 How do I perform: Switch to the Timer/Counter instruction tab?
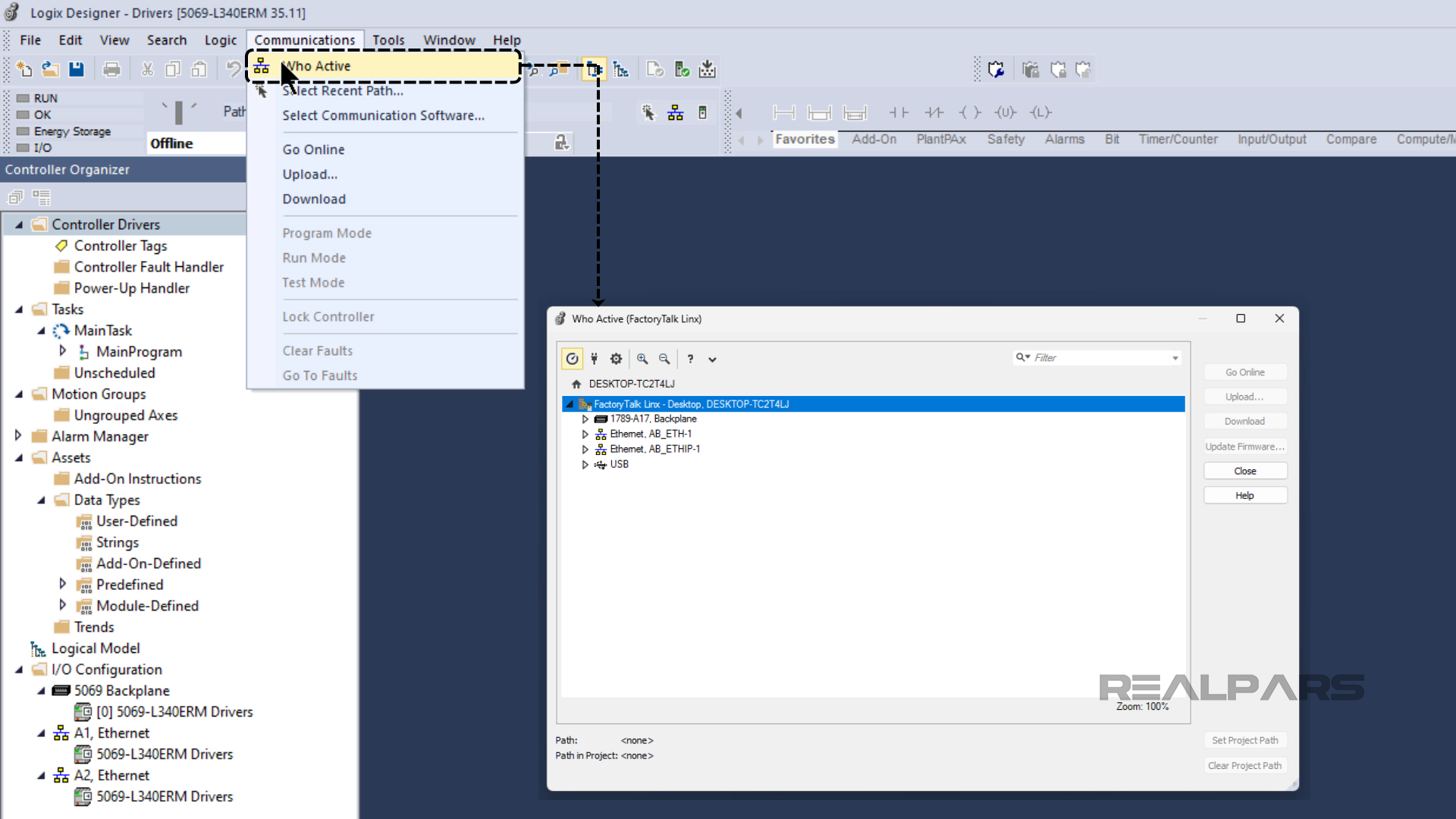1178,140
